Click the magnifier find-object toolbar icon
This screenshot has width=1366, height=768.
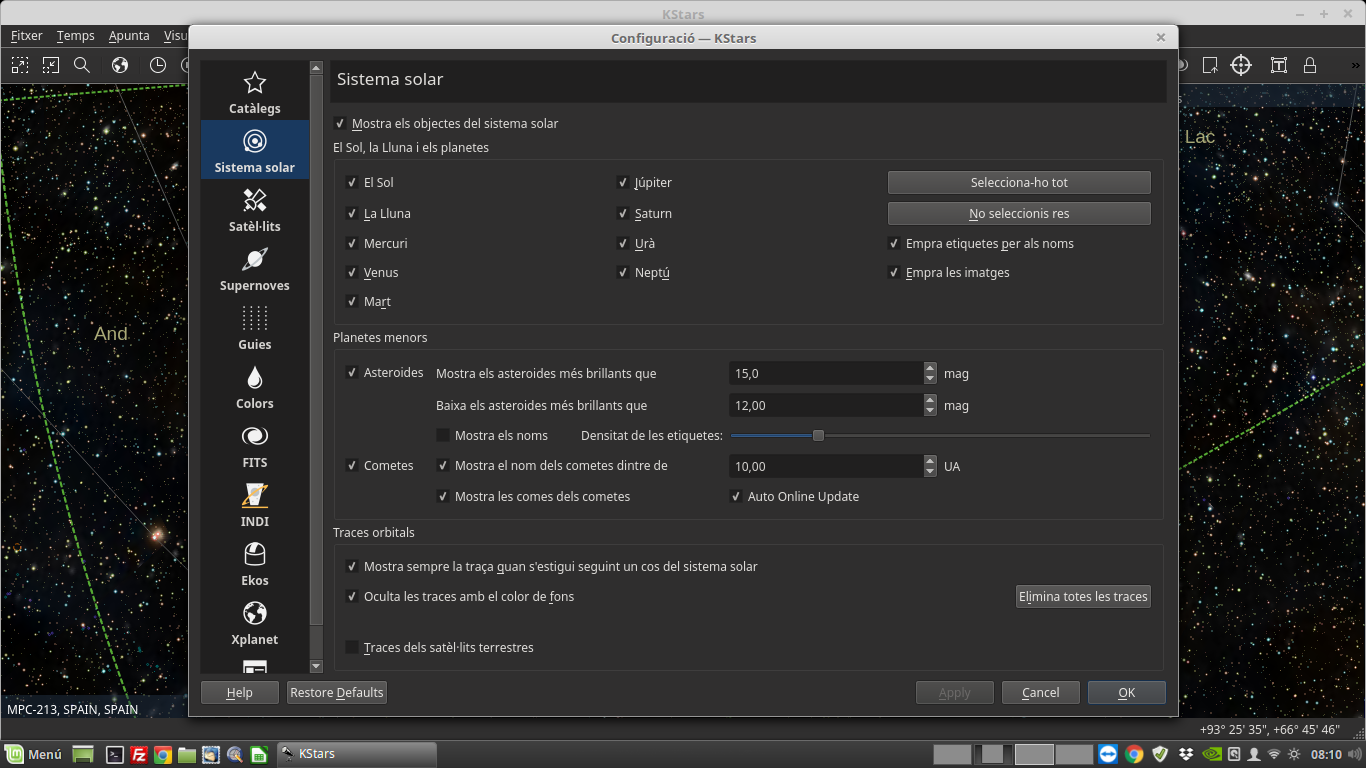coord(82,65)
